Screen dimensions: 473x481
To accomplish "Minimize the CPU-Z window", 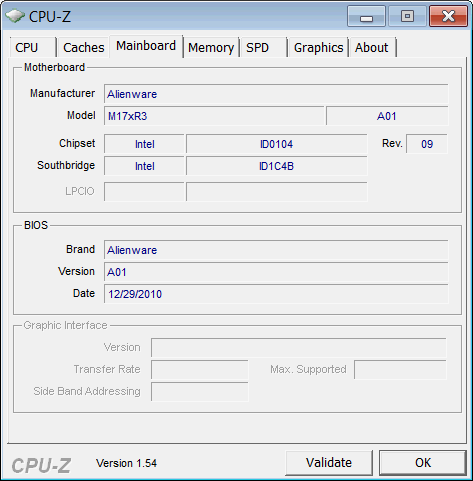I will point(366,16).
